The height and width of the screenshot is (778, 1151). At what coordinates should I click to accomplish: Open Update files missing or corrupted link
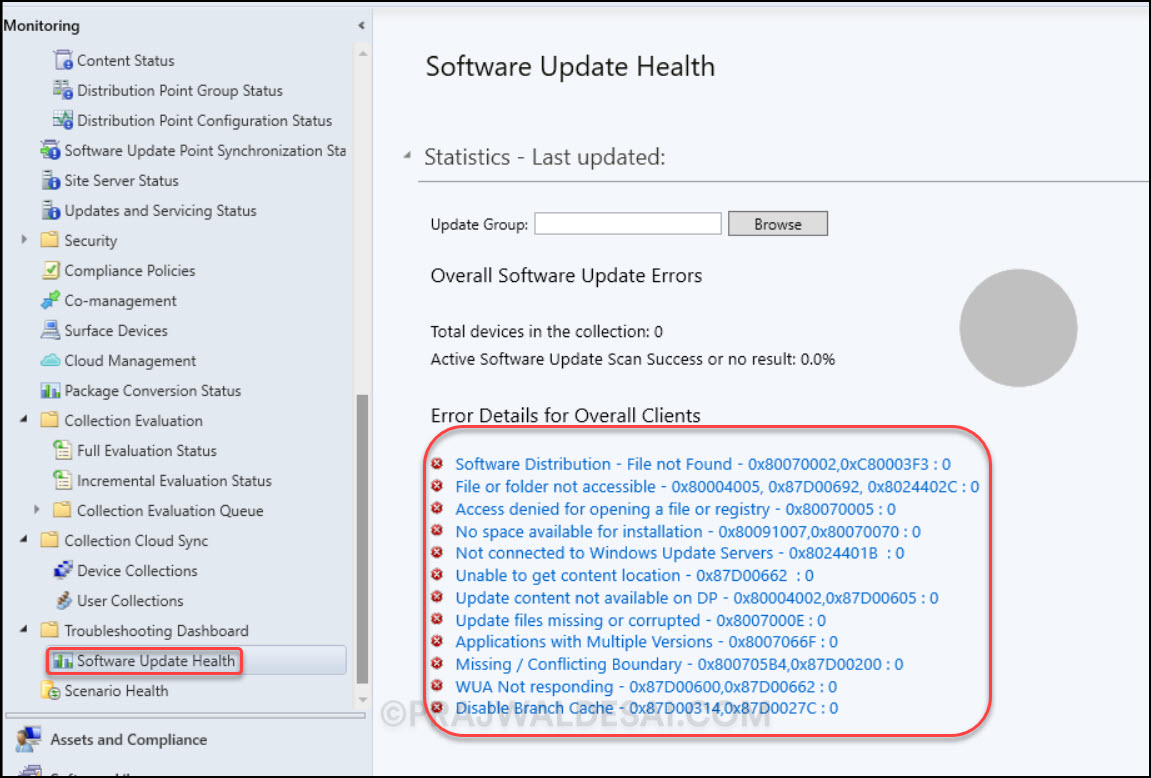point(640,620)
